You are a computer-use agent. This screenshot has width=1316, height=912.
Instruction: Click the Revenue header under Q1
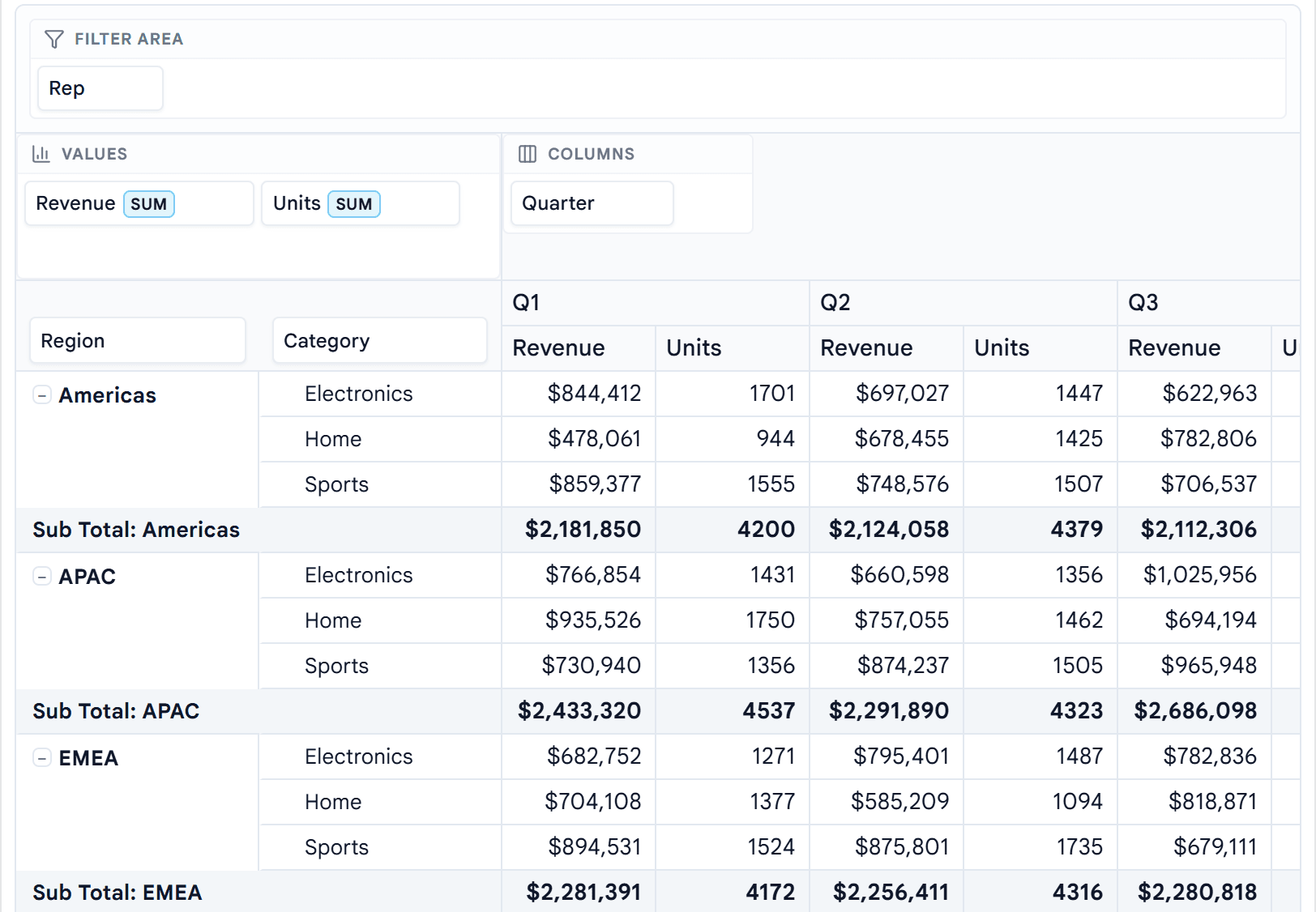[579, 348]
